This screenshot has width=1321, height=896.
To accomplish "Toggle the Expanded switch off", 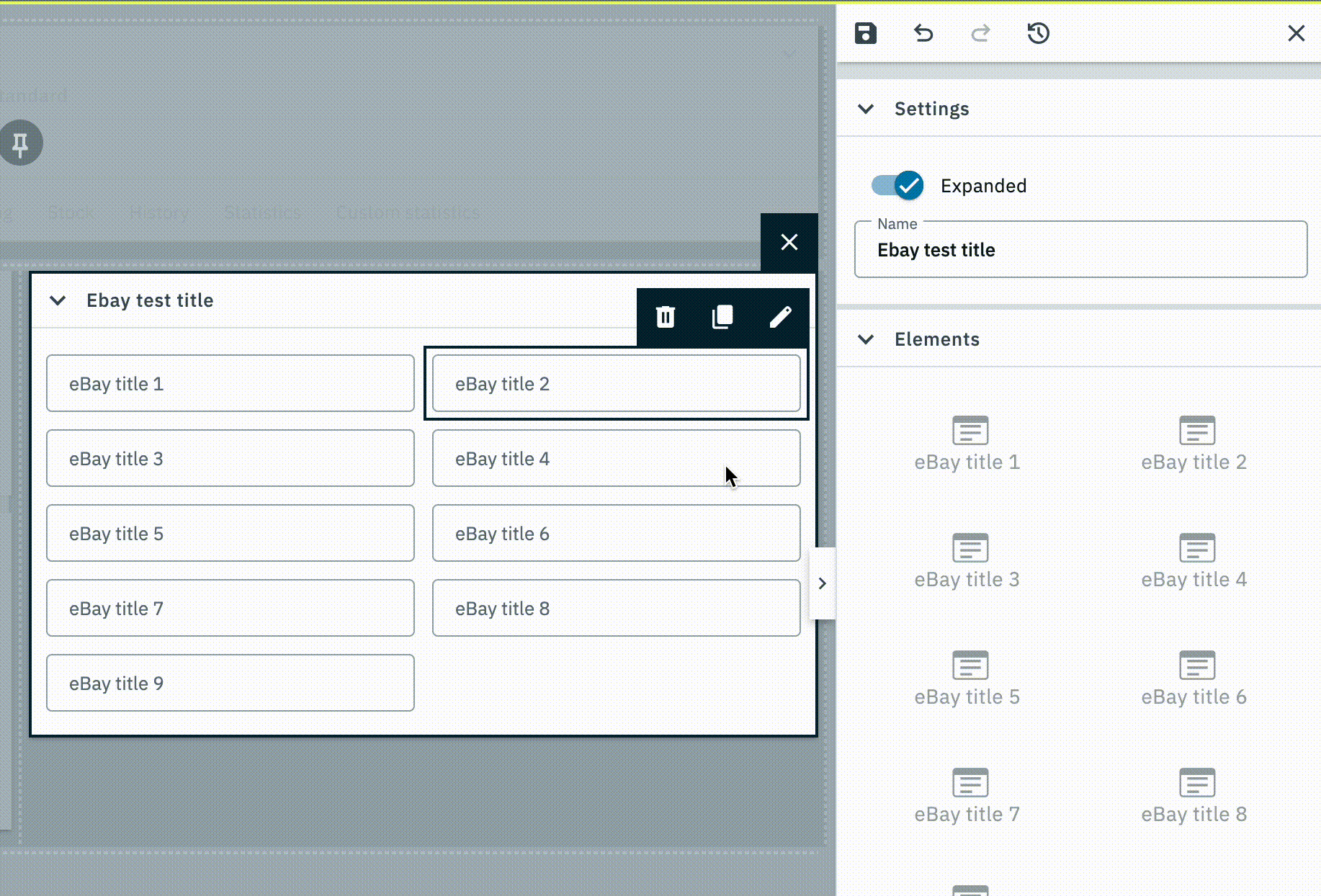I will point(897,186).
